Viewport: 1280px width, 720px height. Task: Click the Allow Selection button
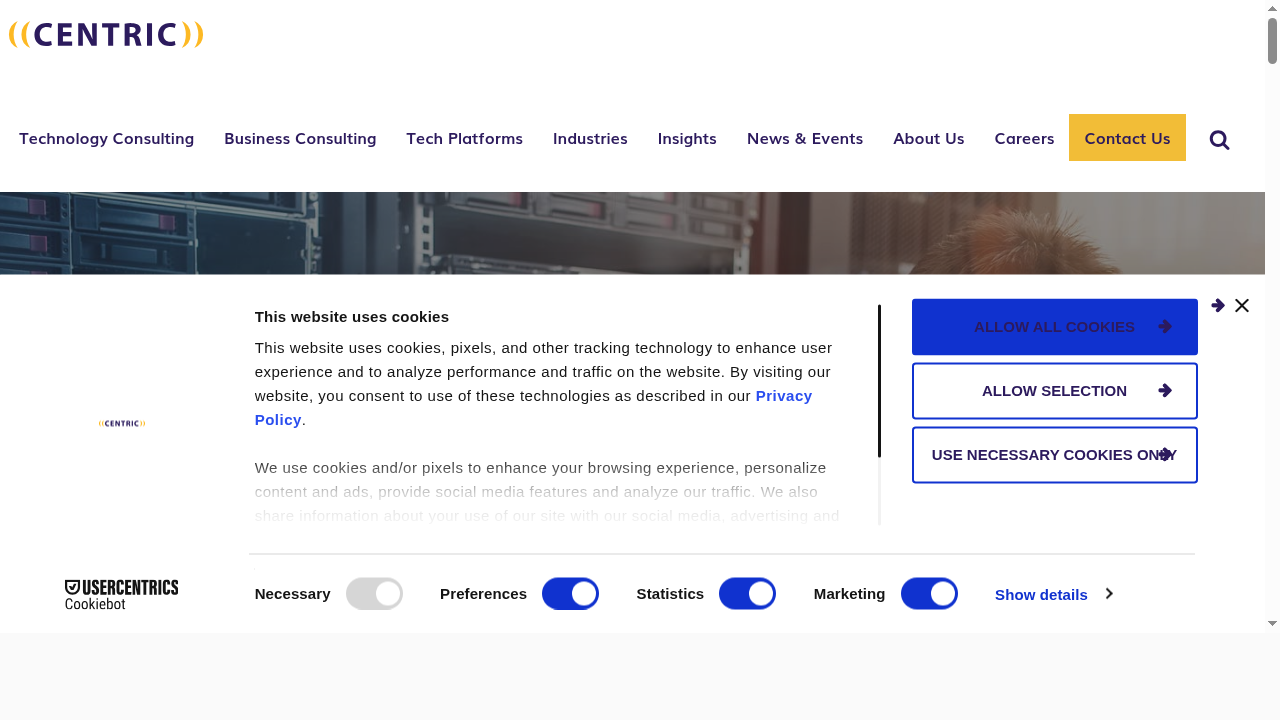coord(1055,391)
